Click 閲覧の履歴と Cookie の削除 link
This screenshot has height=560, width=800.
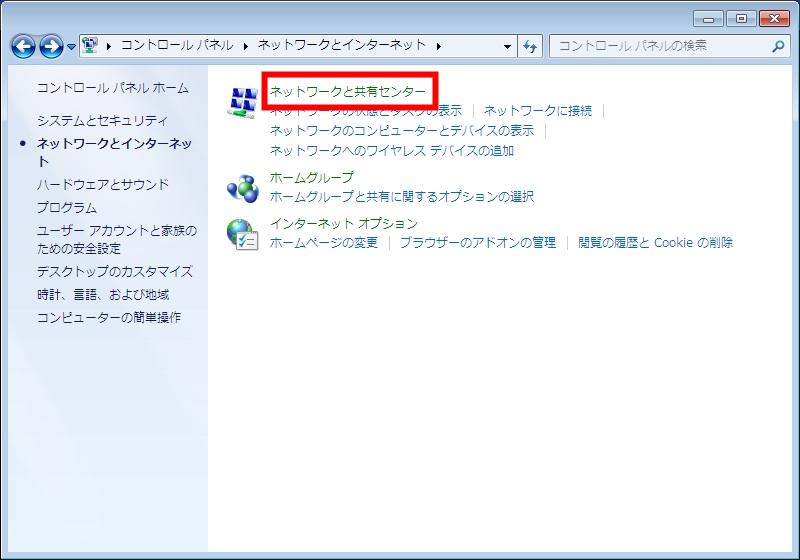coord(656,242)
